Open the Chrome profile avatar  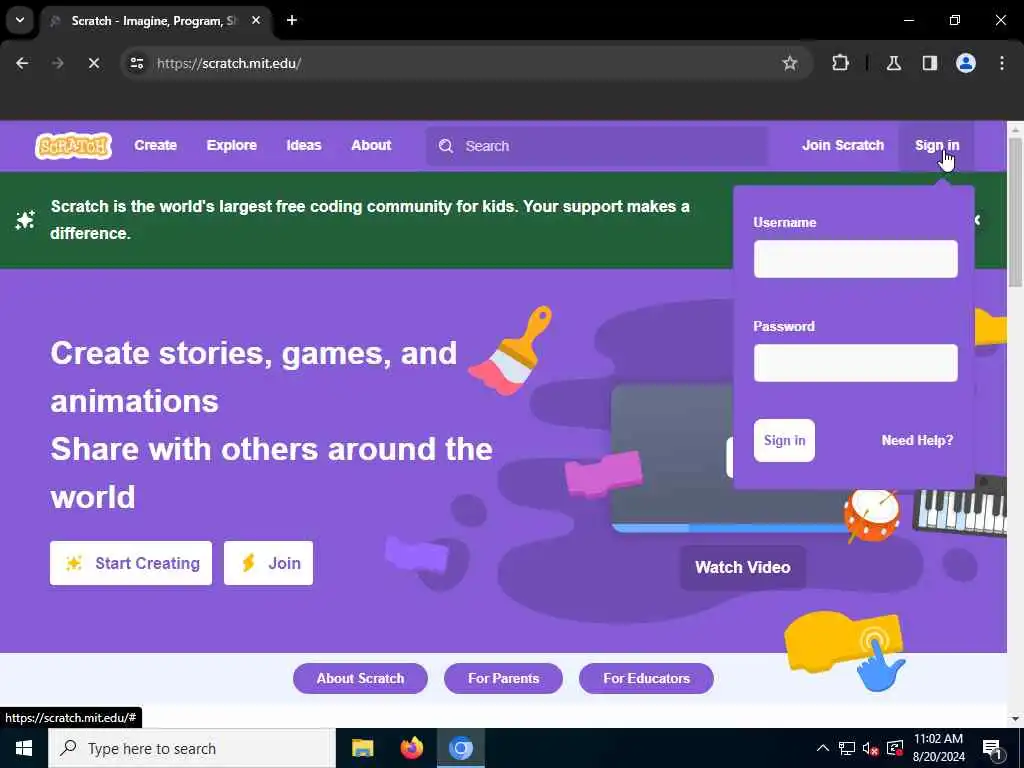pyautogui.click(x=965, y=63)
